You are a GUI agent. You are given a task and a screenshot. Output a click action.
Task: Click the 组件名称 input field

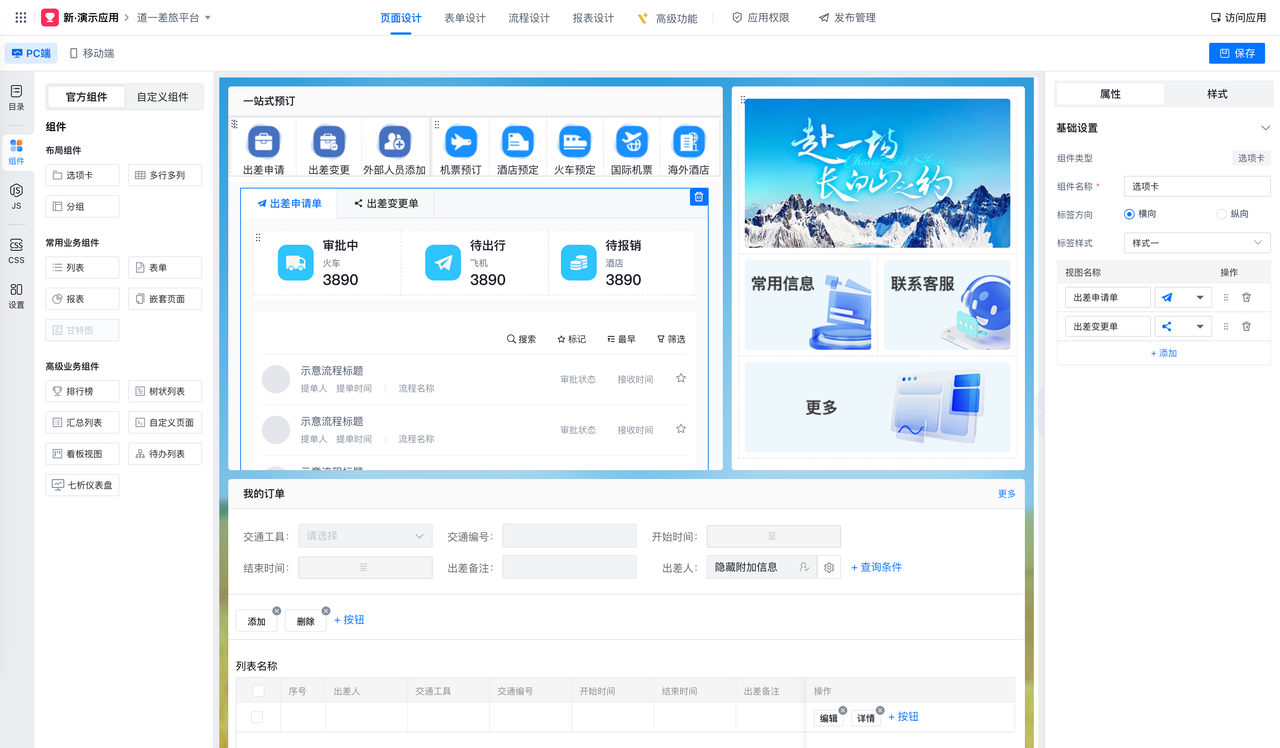tap(1197, 186)
